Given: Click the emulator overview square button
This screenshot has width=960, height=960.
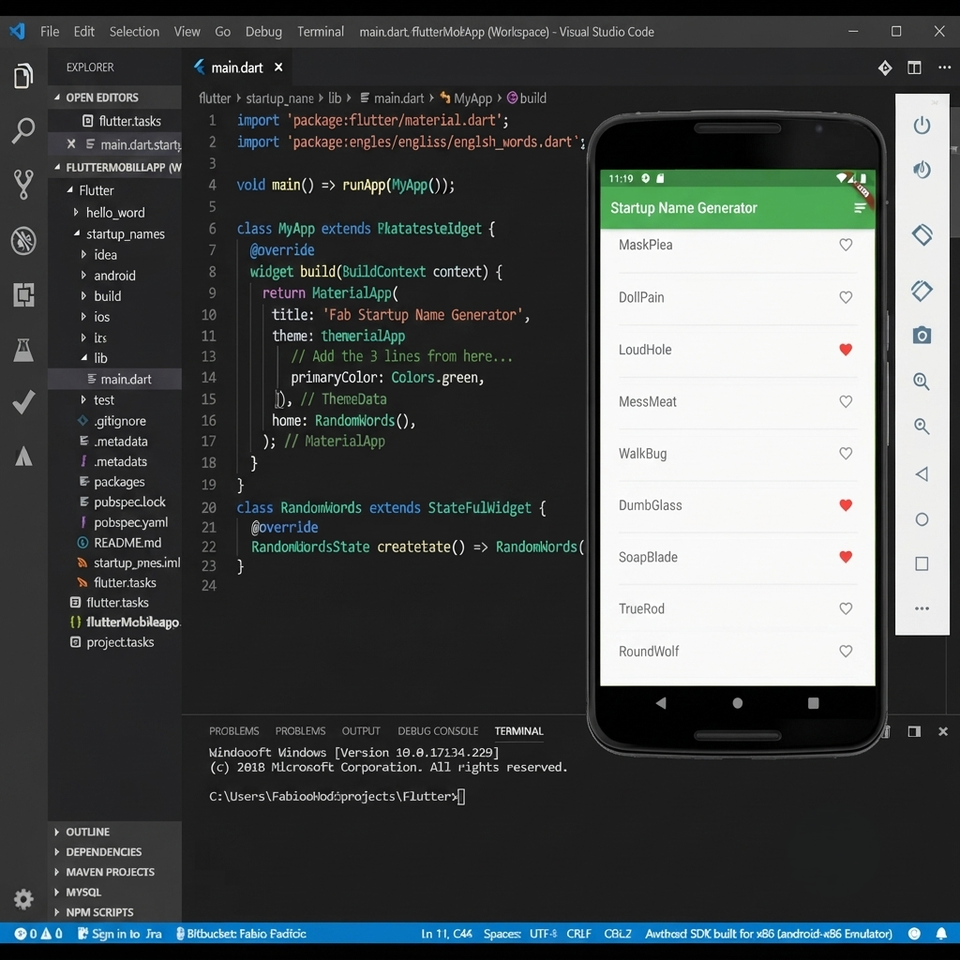Looking at the screenshot, I should 921,564.
